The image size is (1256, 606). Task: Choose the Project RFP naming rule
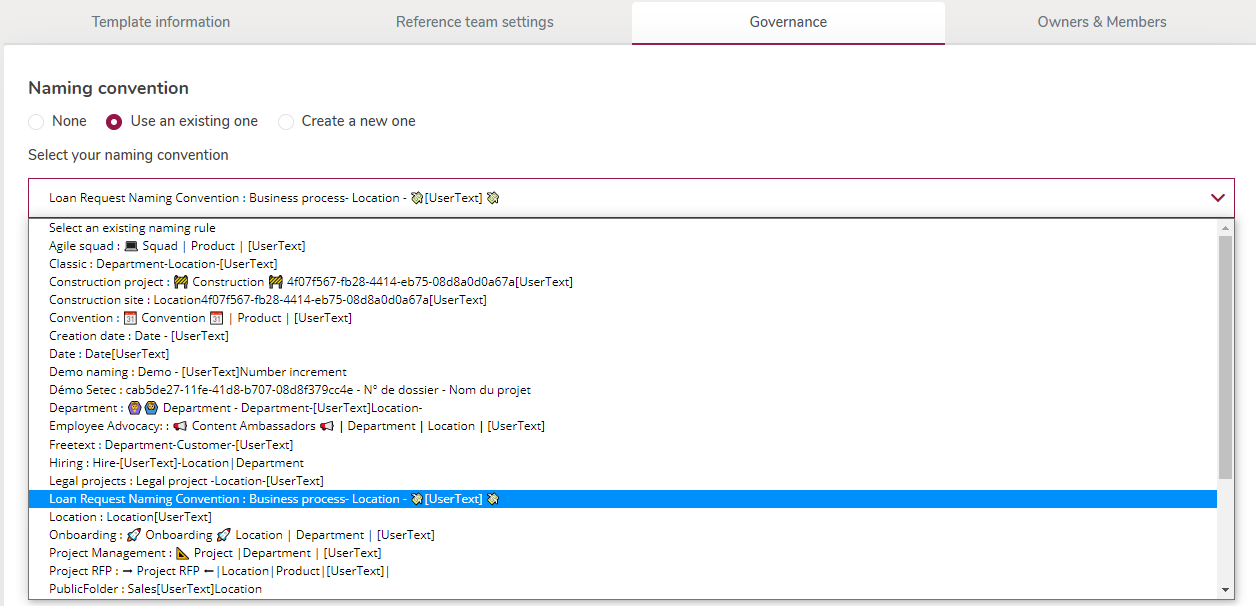click(x=623, y=571)
